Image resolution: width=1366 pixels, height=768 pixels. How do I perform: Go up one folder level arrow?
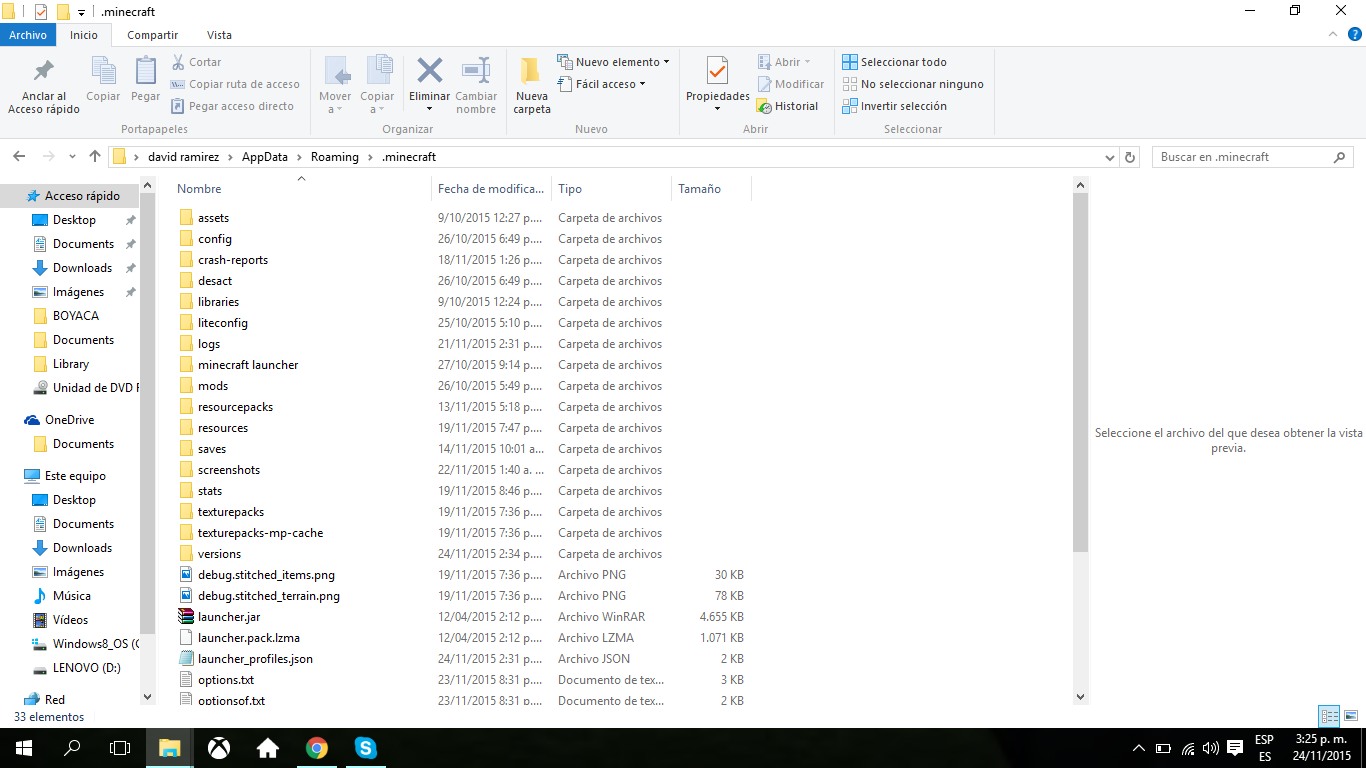coord(95,157)
